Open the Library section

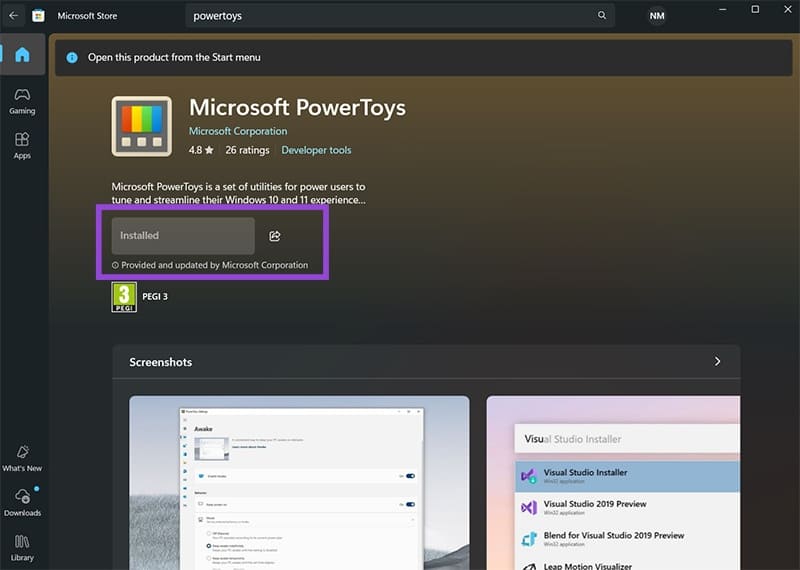click(x=22, y=548)
